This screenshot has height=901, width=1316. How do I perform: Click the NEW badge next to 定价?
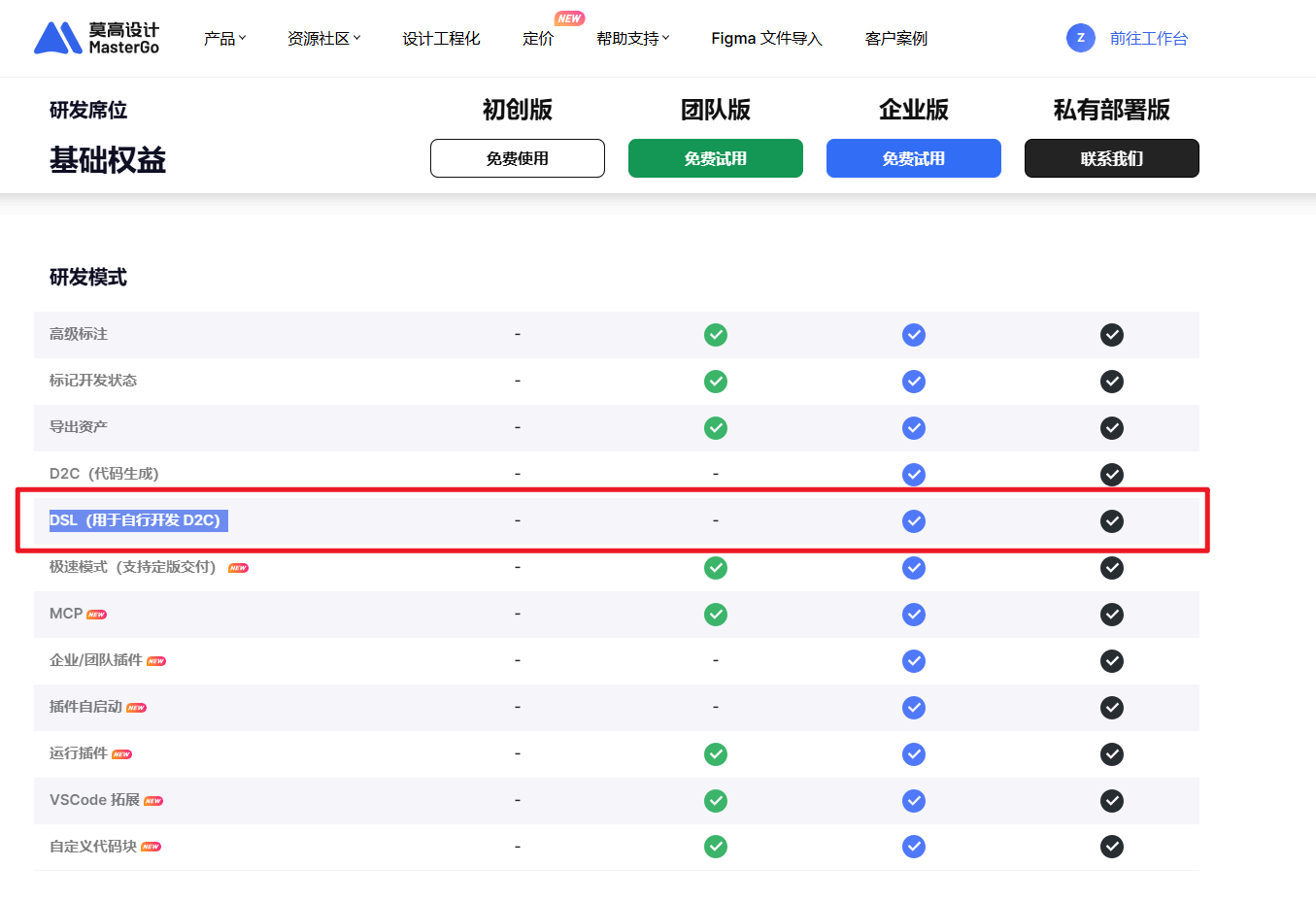tap(570, 17)
